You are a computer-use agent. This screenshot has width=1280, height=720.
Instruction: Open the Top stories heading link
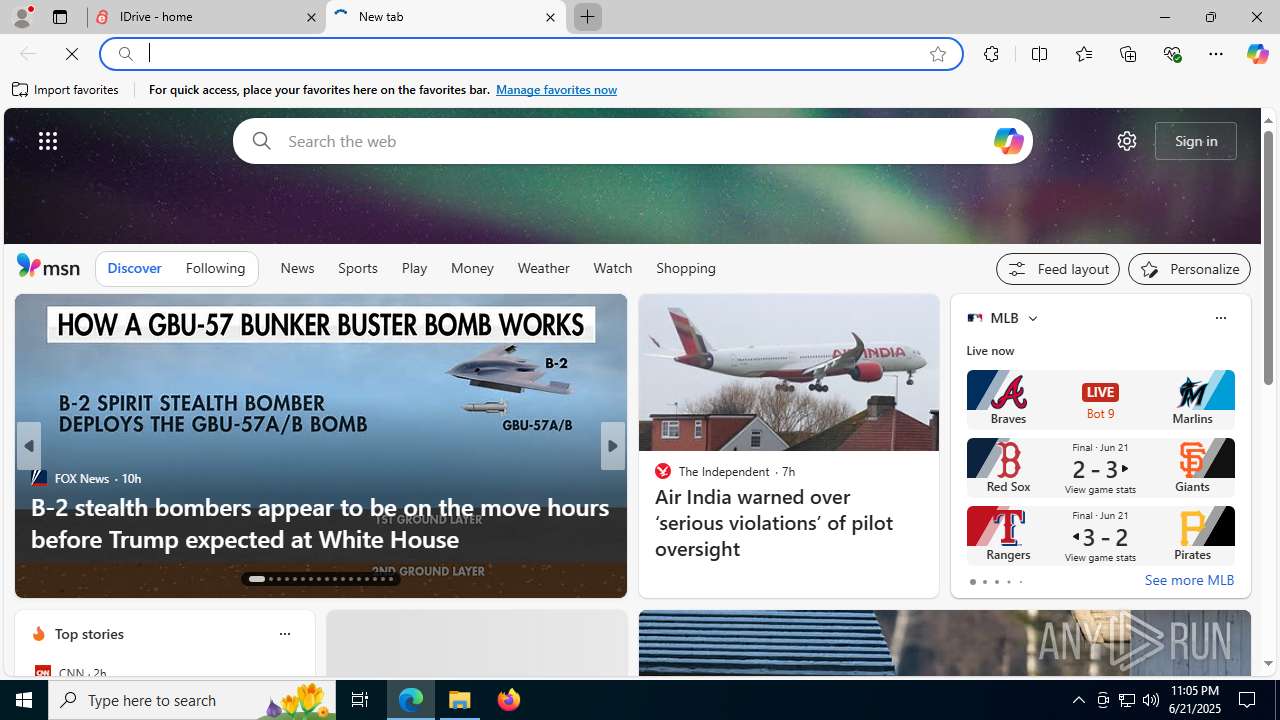(89, 634)
